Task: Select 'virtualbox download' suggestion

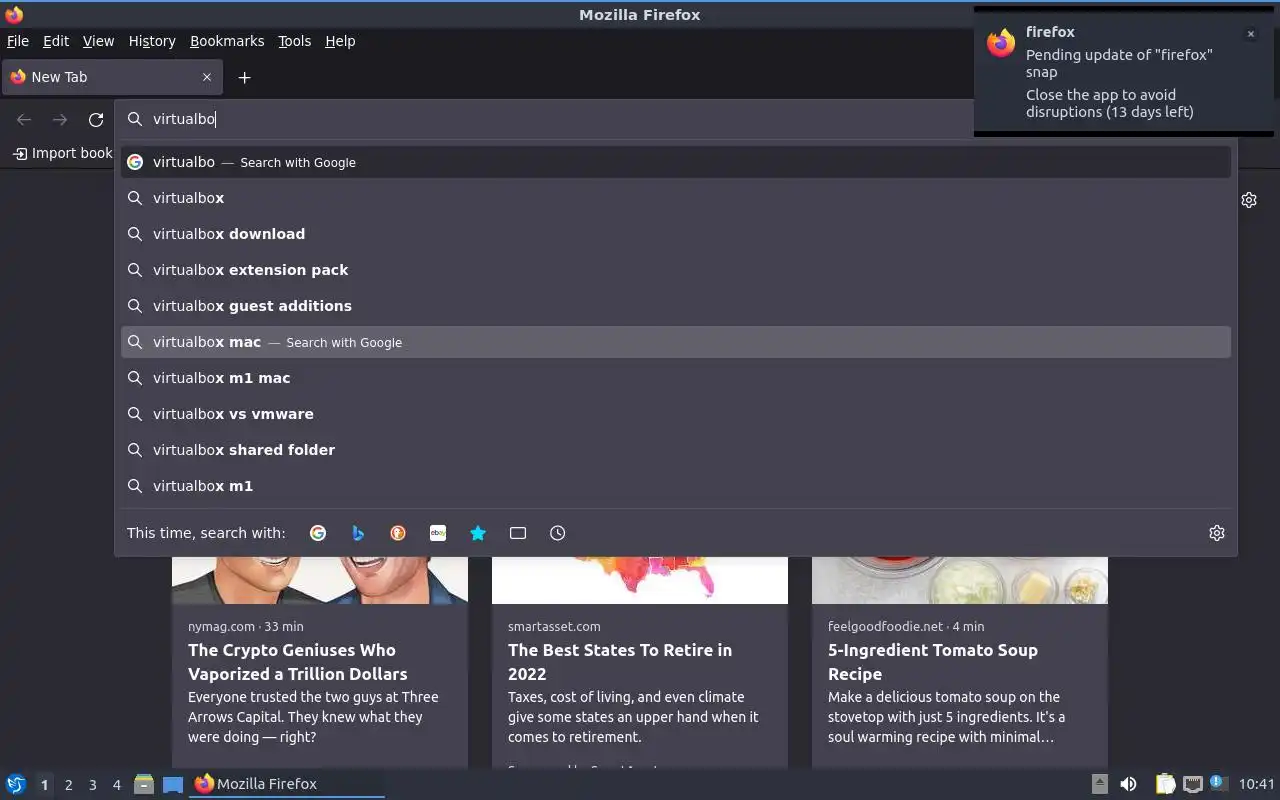Action: tap(676, 234)
